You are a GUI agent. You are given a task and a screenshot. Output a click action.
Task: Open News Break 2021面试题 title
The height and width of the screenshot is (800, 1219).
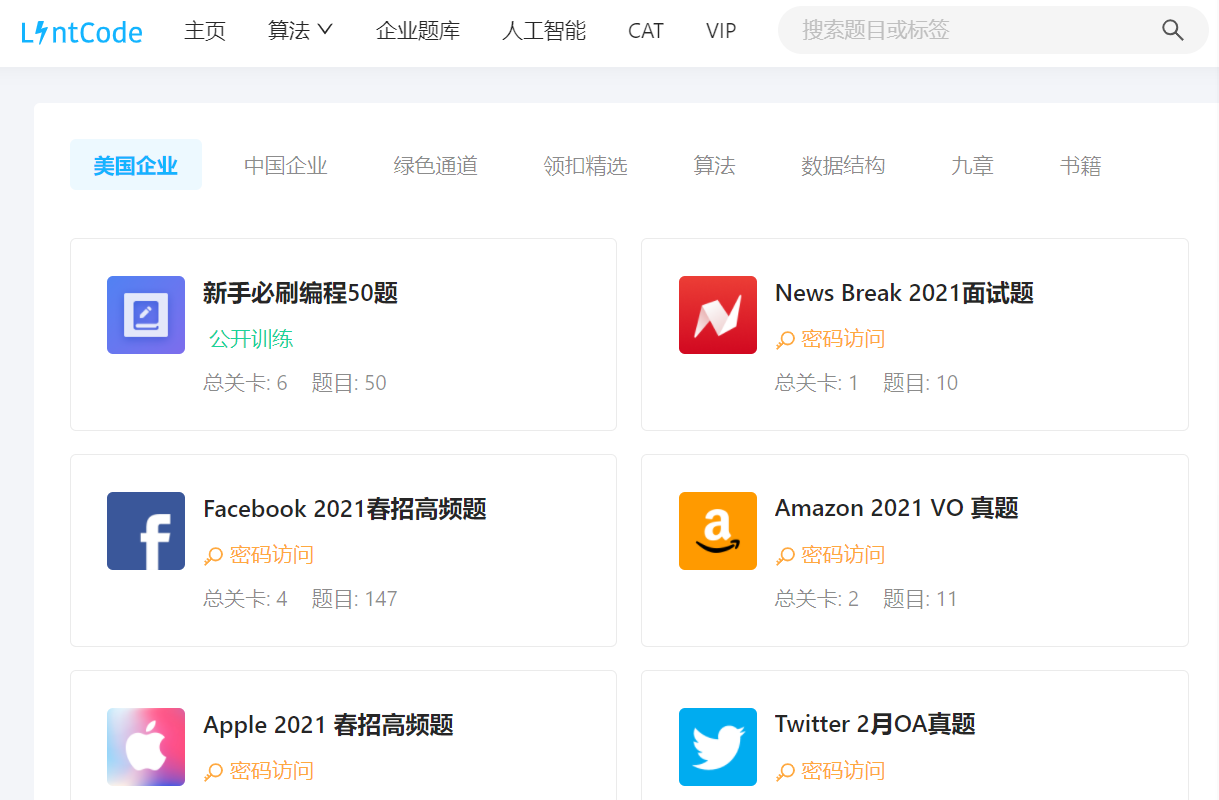pos(904,293)
